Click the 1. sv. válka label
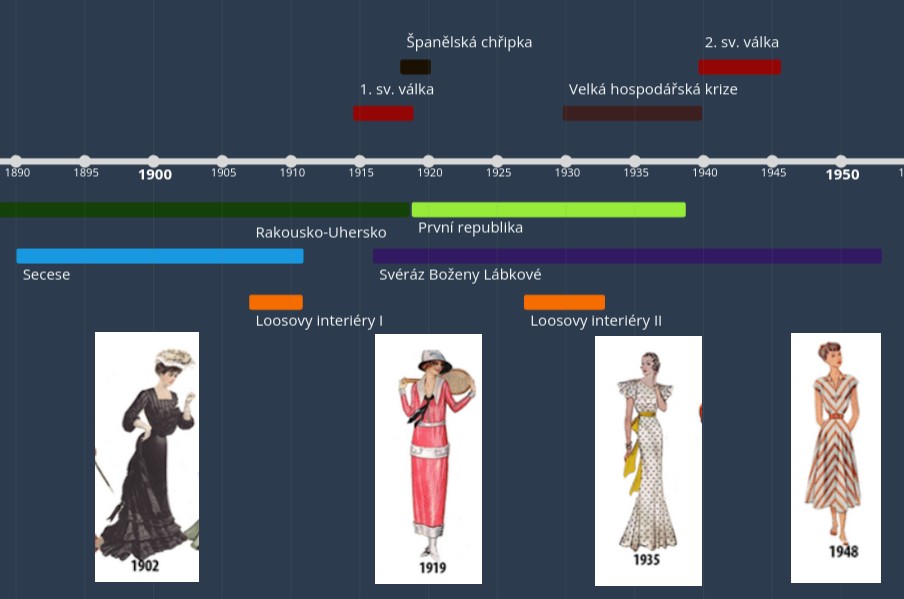The height and width of the screenshot is (599, 904). click(397, 89)
